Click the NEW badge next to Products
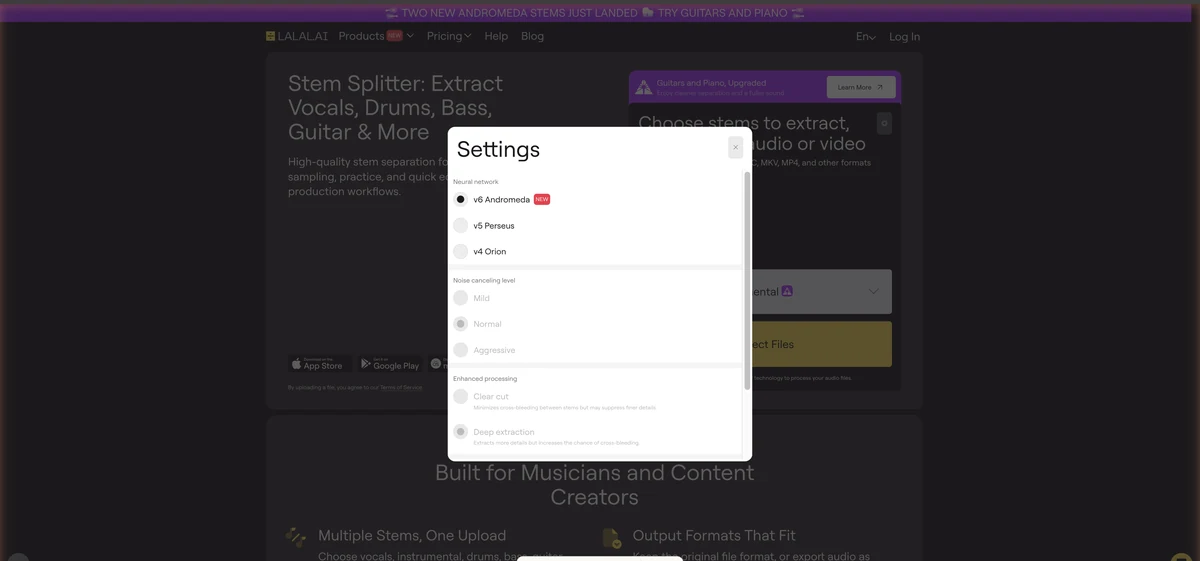 [395, 35]
